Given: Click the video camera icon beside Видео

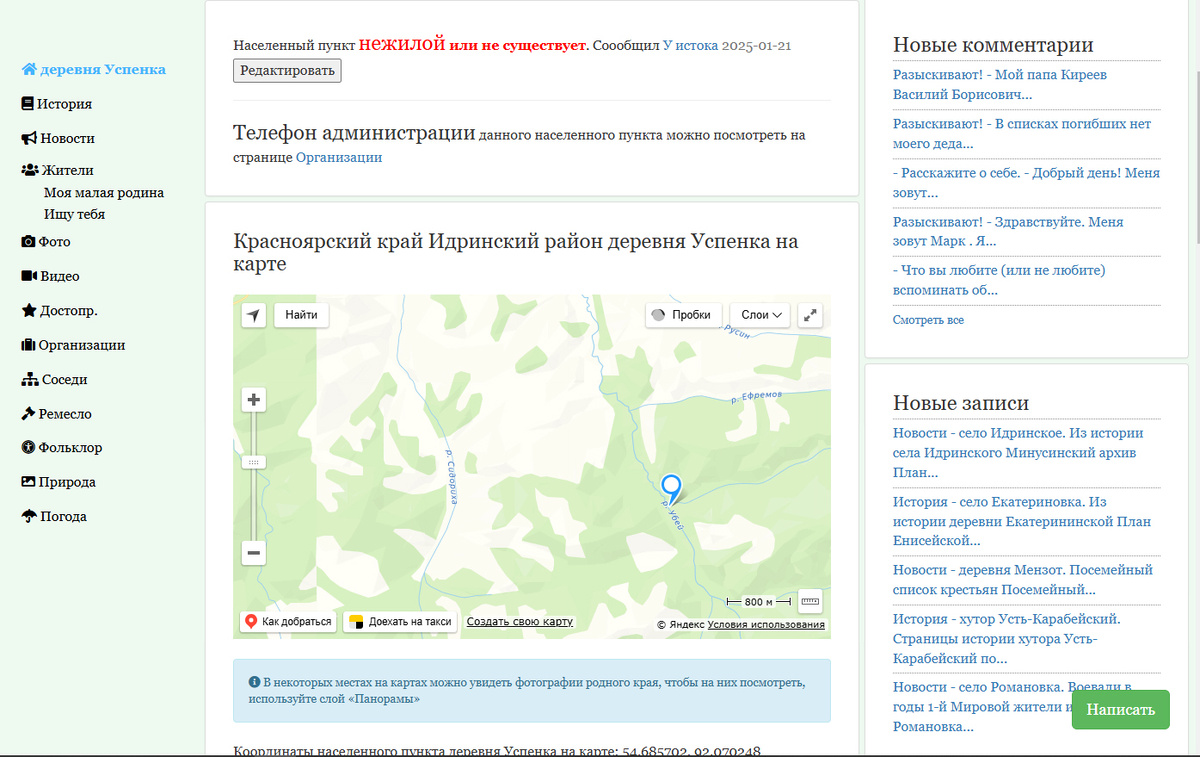Looking at the screenshot, I should pyautogui.click(x=29, y=276).
